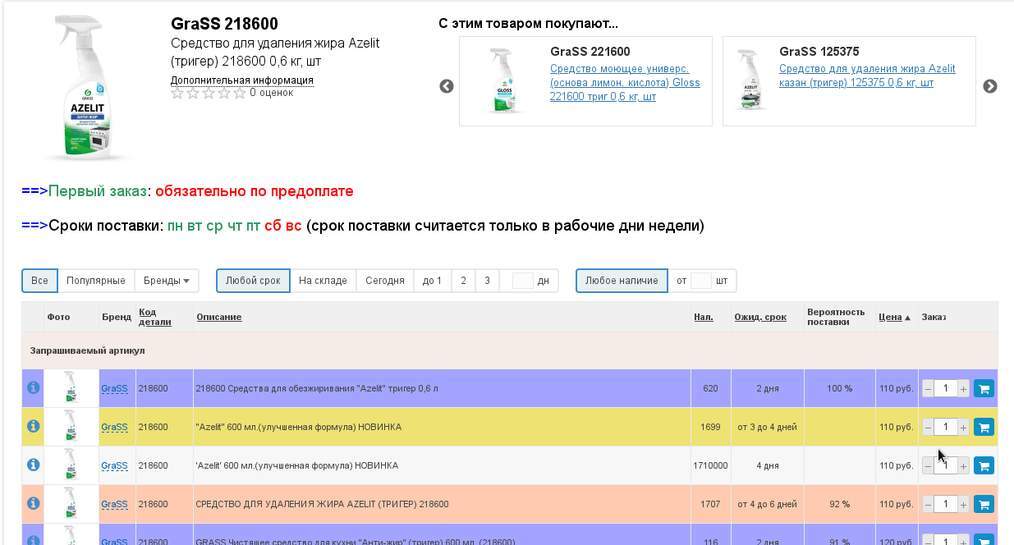Add the 1707-stock item to cart
The height and width of the screenshot is (545, 1014).
[x=984, y=504]
